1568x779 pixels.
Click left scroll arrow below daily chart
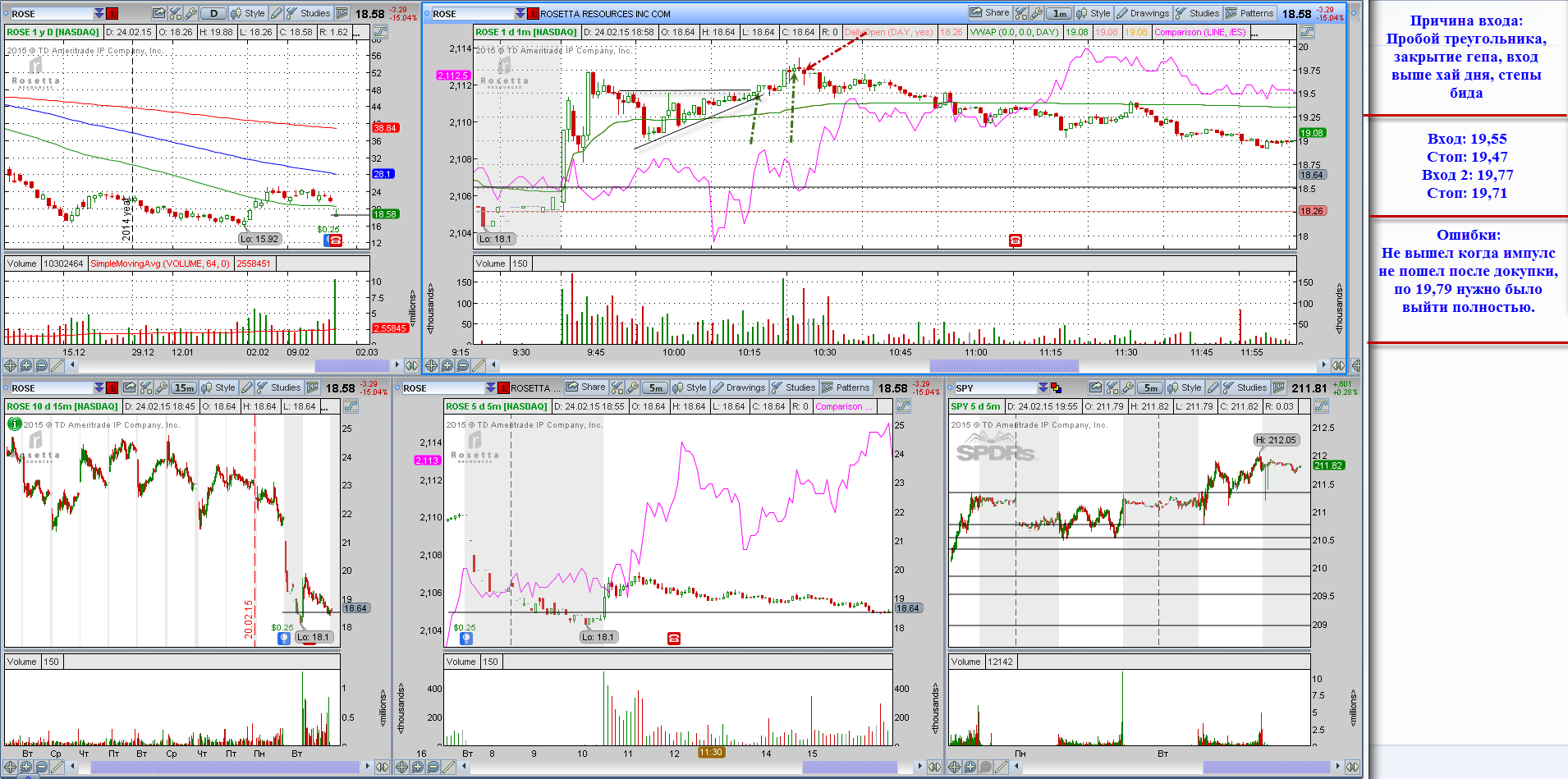[x=72, y=365]
